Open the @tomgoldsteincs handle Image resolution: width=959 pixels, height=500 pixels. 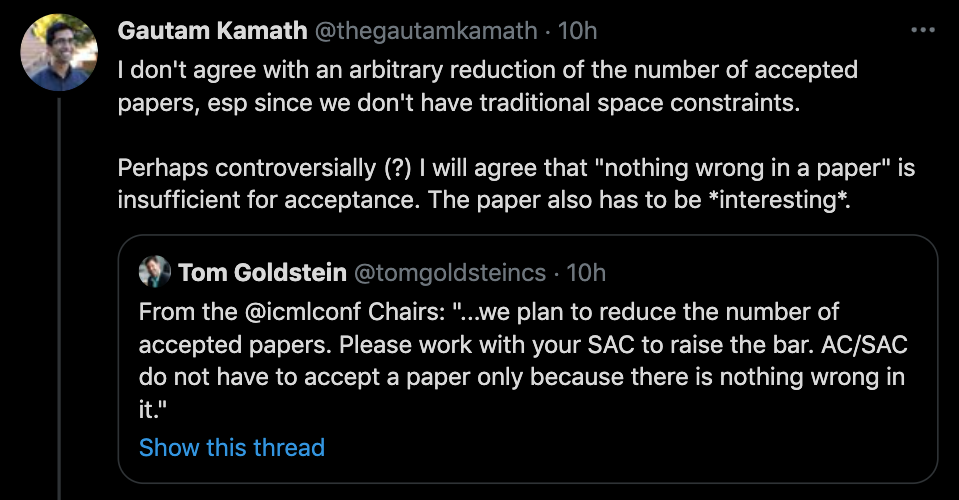coord(450,272)
